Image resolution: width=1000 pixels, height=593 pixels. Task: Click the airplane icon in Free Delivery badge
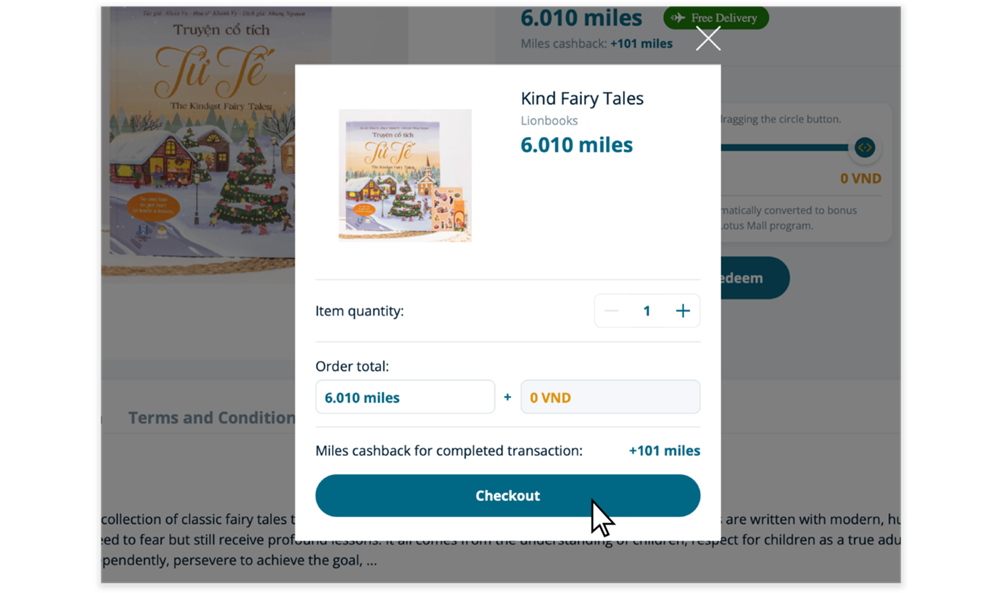679,18
